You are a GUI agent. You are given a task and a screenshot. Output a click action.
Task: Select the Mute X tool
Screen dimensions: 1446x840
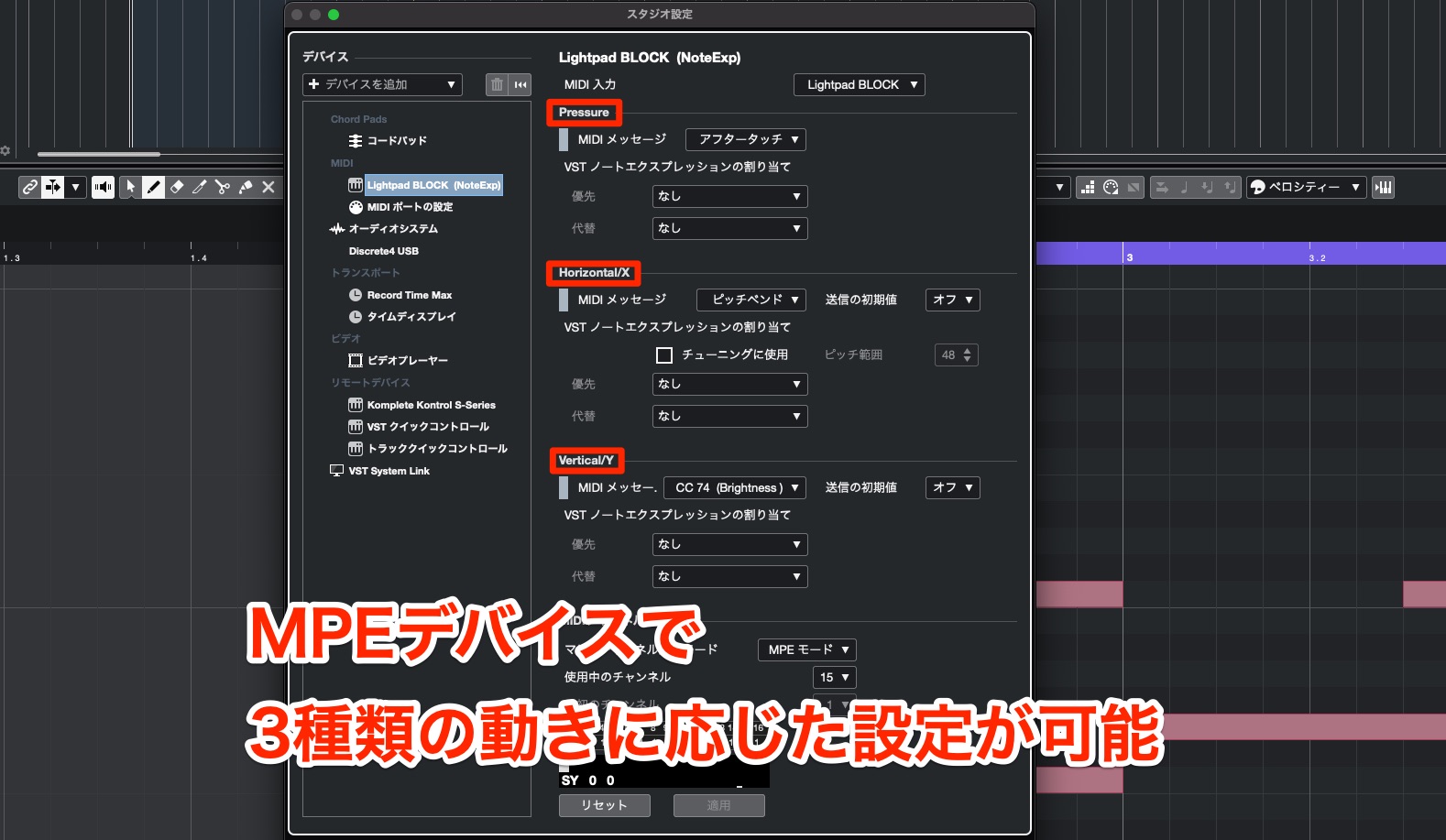(268, 187)
